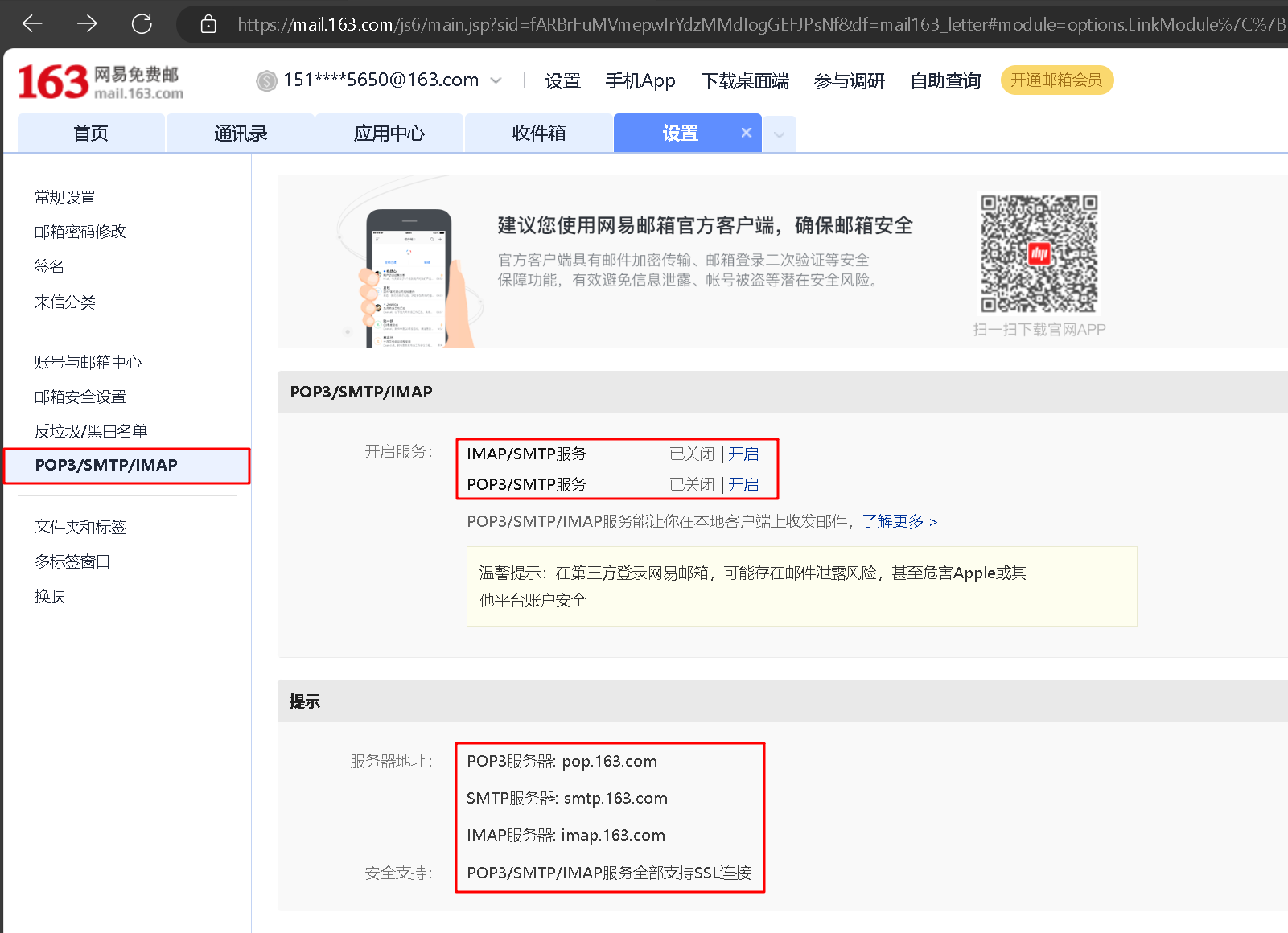Screen dimensions: 1288x933
Task: Open 换肤 to change mailbox theme
Action: click(x=49, y=596)
